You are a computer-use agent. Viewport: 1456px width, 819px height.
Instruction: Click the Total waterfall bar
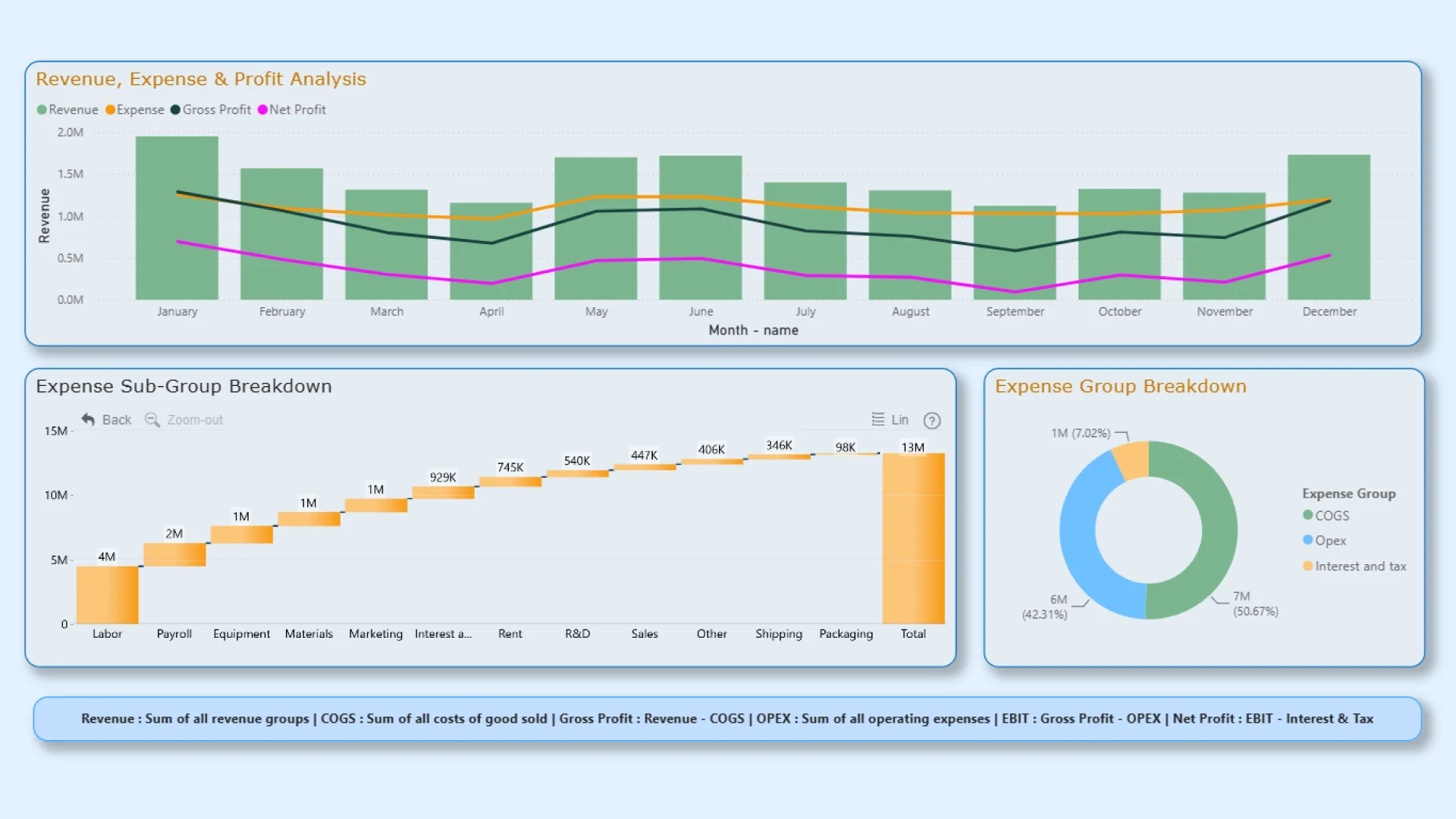click(x=913, y=538)
